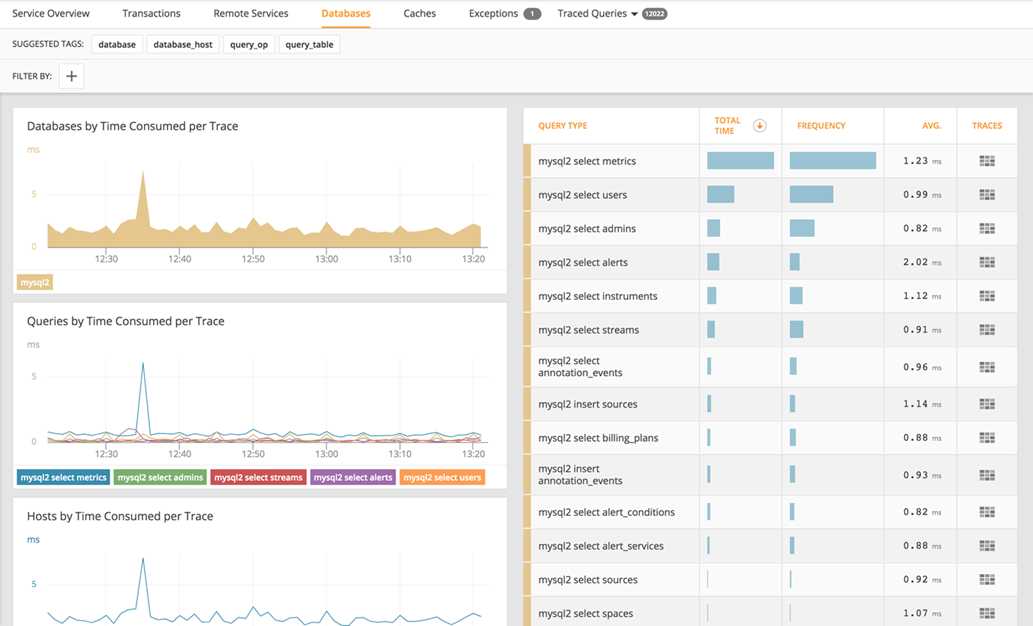
Task: Select the mysql2 select alerts row label
Action: tap(583, 262)
